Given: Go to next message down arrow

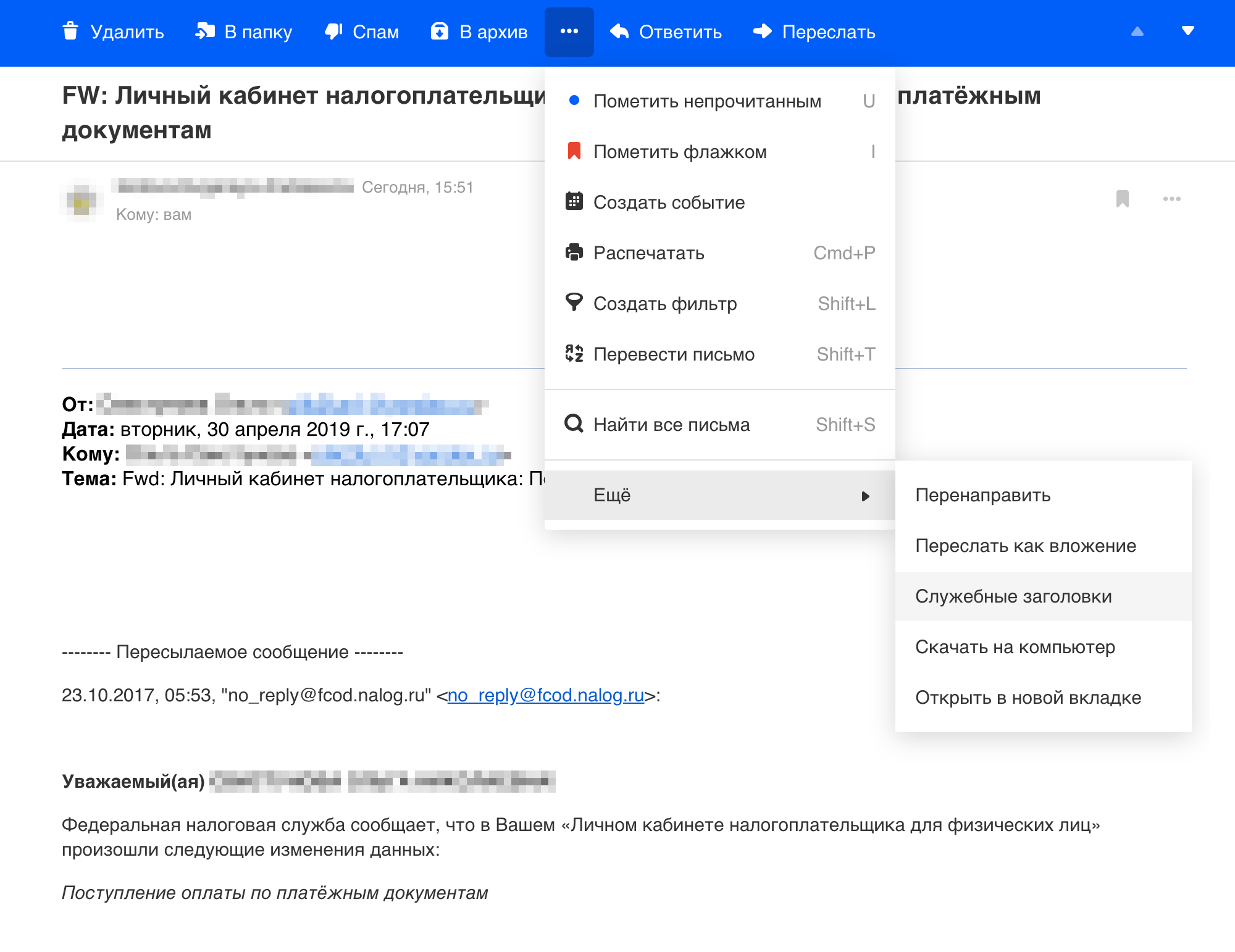Looking at the screenshot, I should [x=1187, y=31].
